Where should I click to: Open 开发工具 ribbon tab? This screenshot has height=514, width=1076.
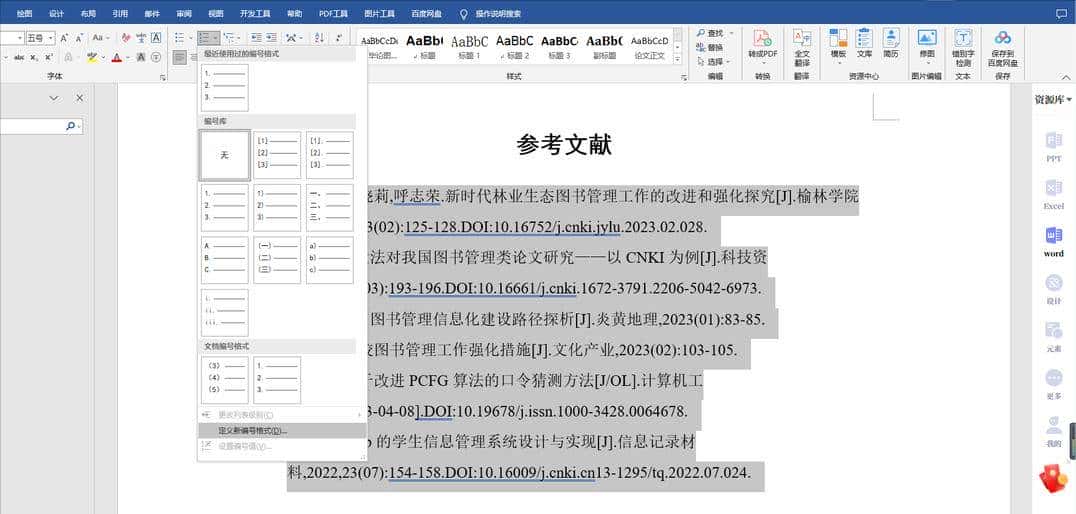click(255, 13)
